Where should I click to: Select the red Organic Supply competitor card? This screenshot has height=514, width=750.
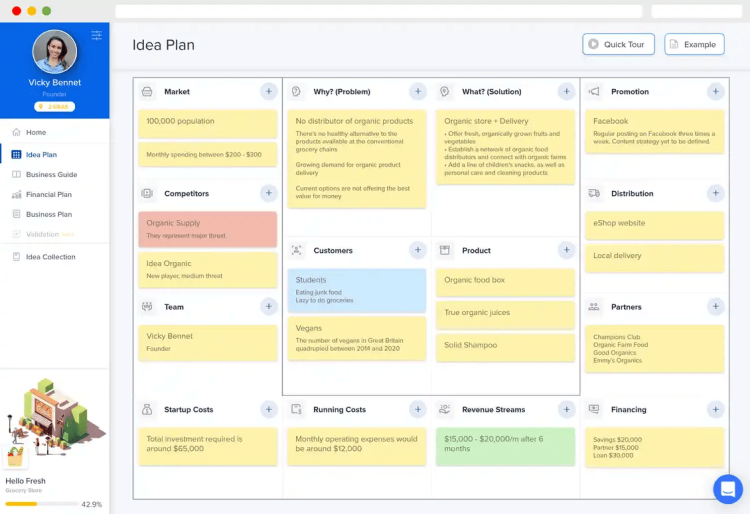coord(208,229)
